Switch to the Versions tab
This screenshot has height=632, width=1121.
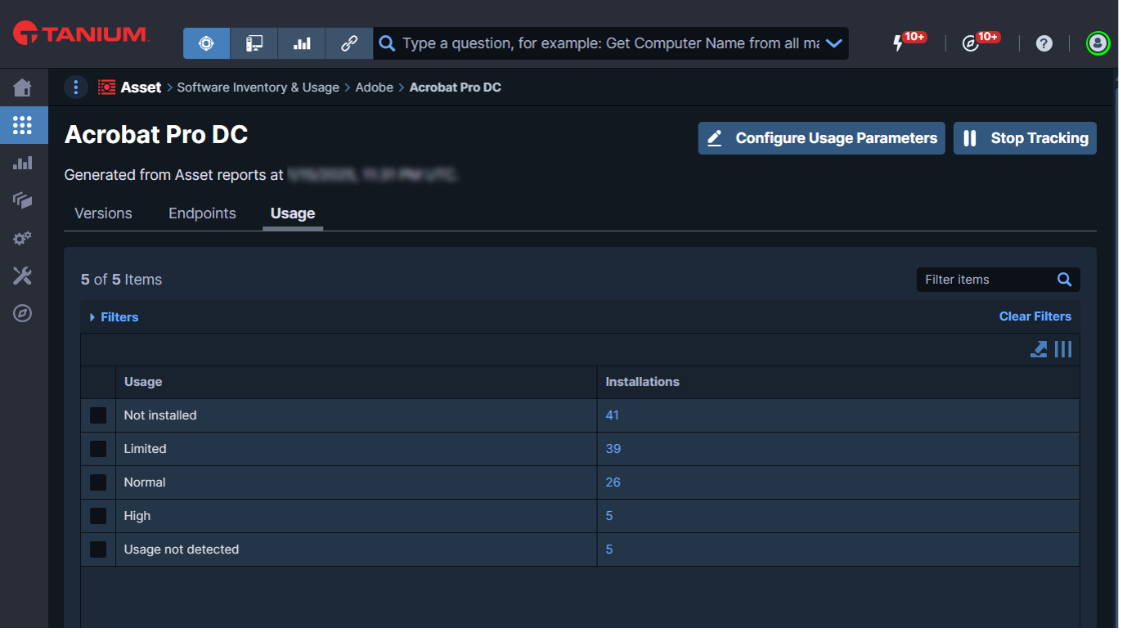[103, 213]
